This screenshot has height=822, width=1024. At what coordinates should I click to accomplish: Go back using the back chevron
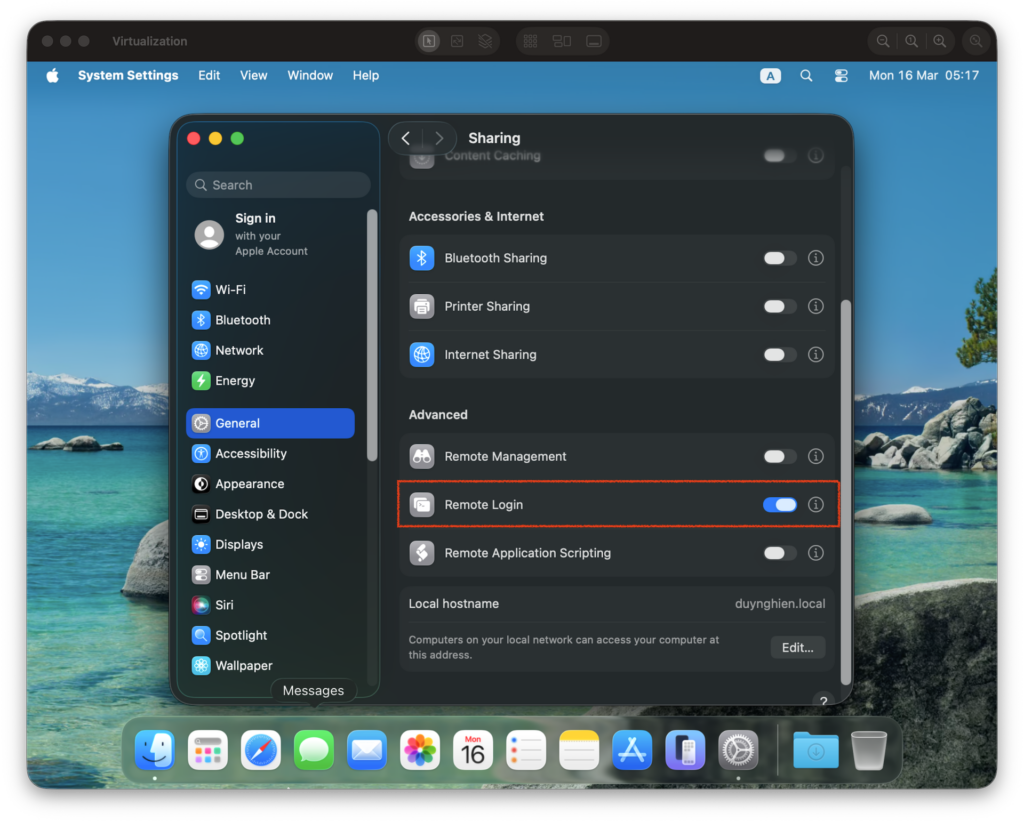tap(406, 138)
